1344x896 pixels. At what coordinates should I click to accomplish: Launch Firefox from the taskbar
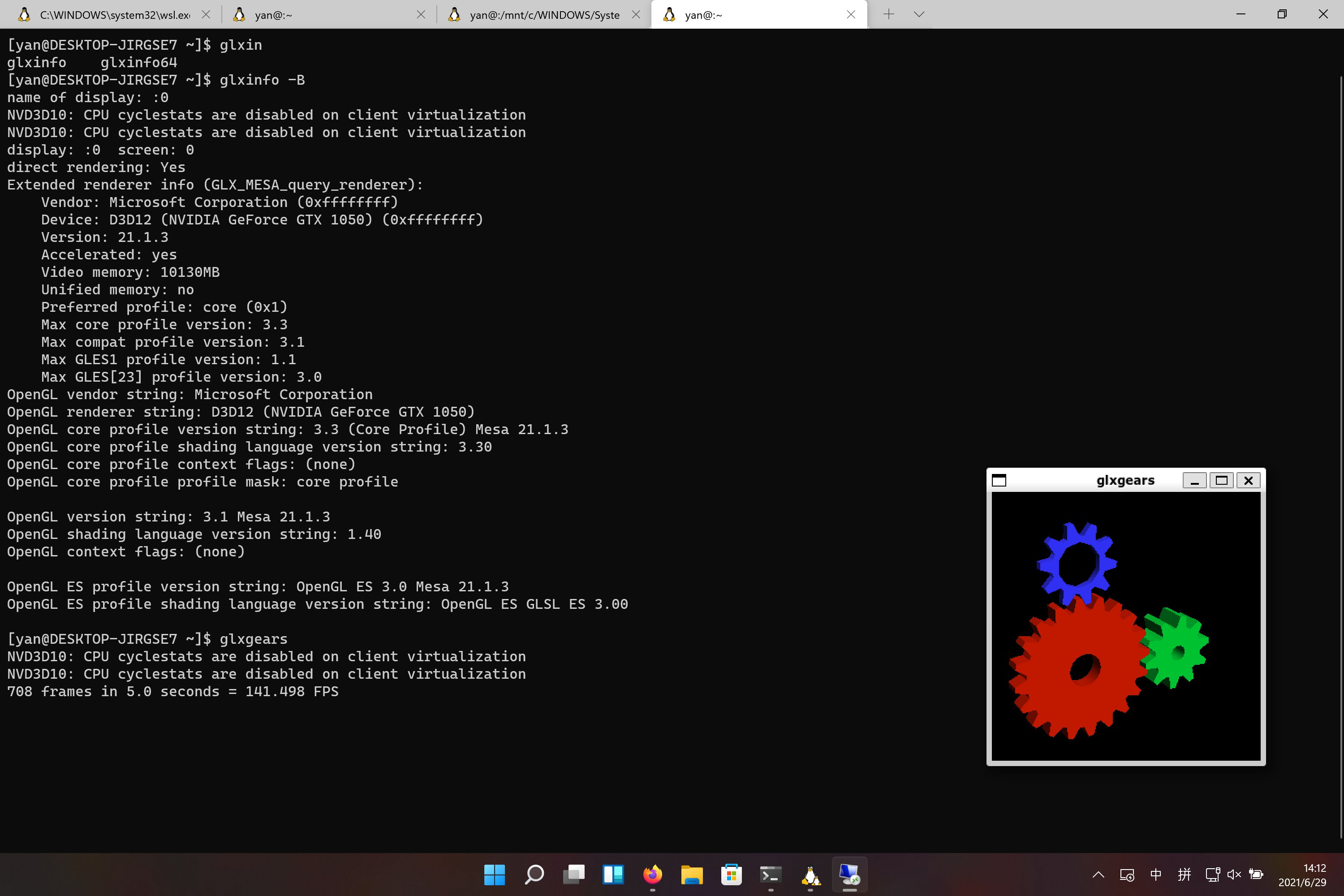click(653, 874)
